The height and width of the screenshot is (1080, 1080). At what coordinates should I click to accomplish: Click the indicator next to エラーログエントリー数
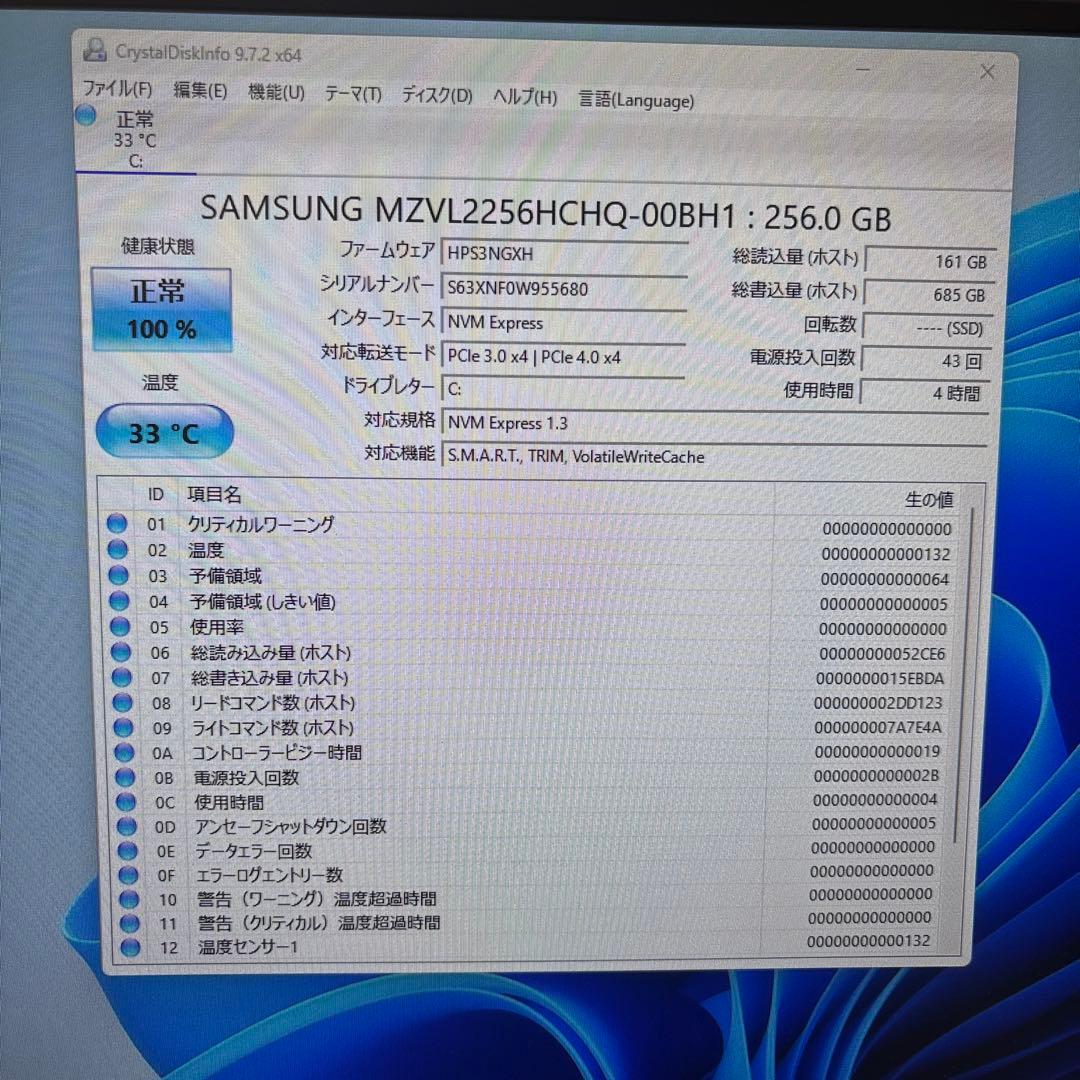point(118,876)
